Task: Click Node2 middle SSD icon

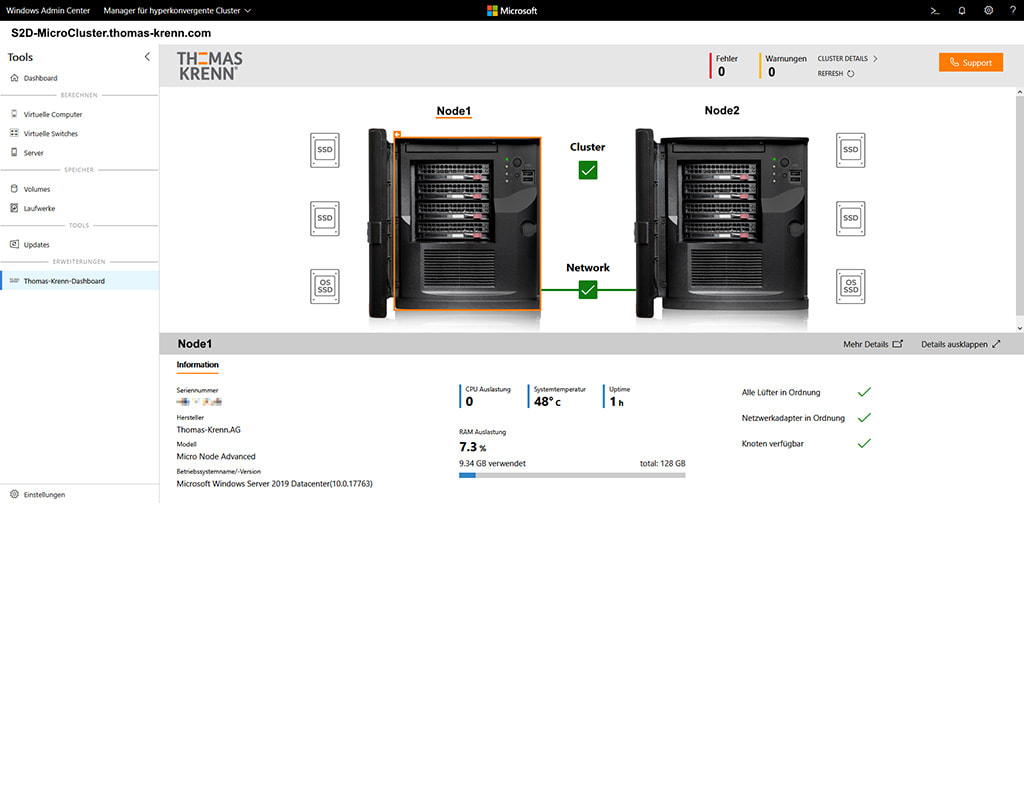Action: coord(850,218)
